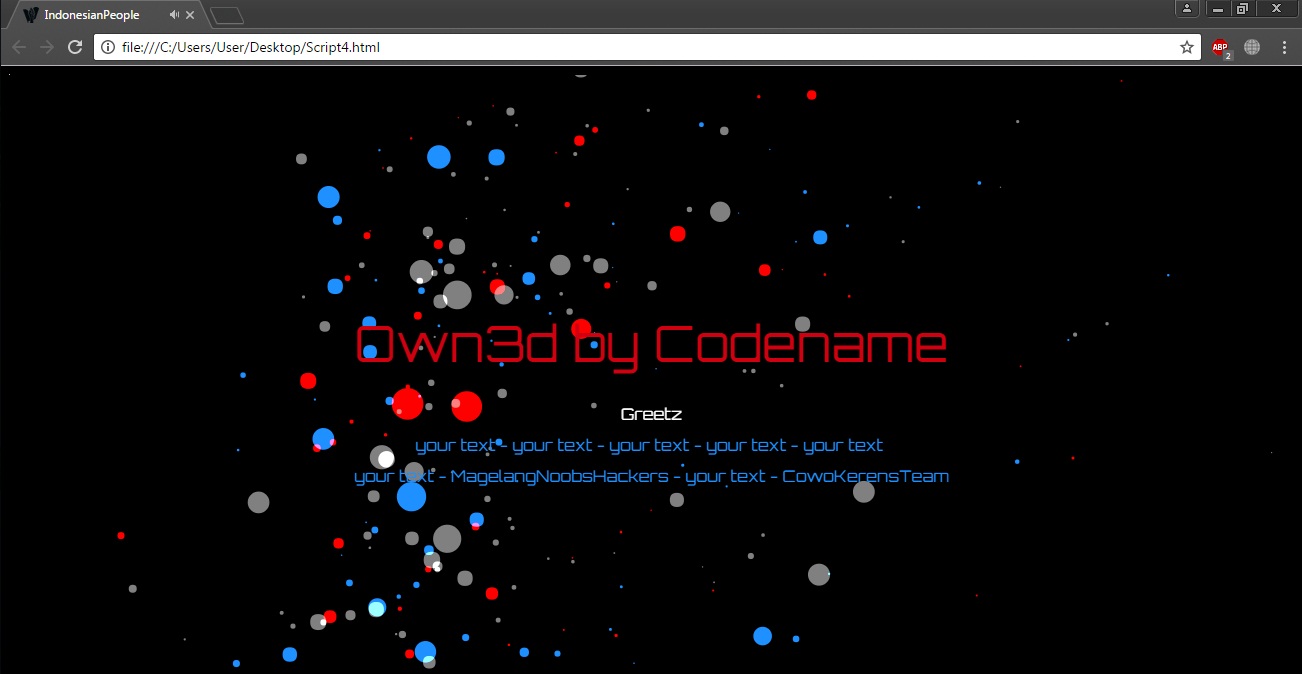
Task: Open a new browser tab
Action: pos(225,15)
